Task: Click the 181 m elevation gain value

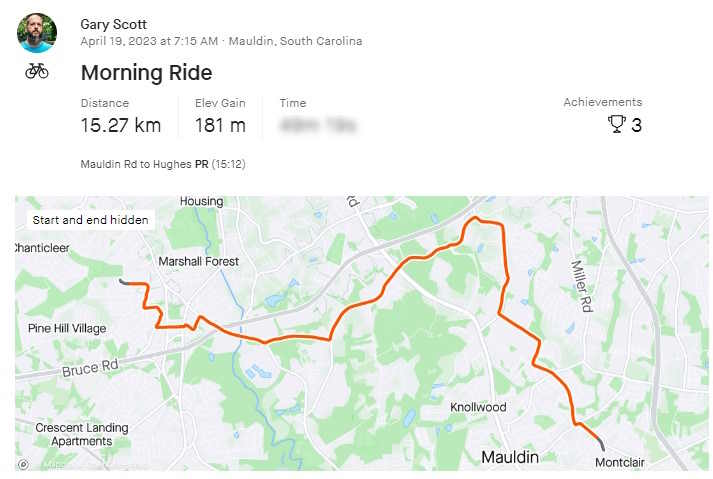Action: coord(221,126)
